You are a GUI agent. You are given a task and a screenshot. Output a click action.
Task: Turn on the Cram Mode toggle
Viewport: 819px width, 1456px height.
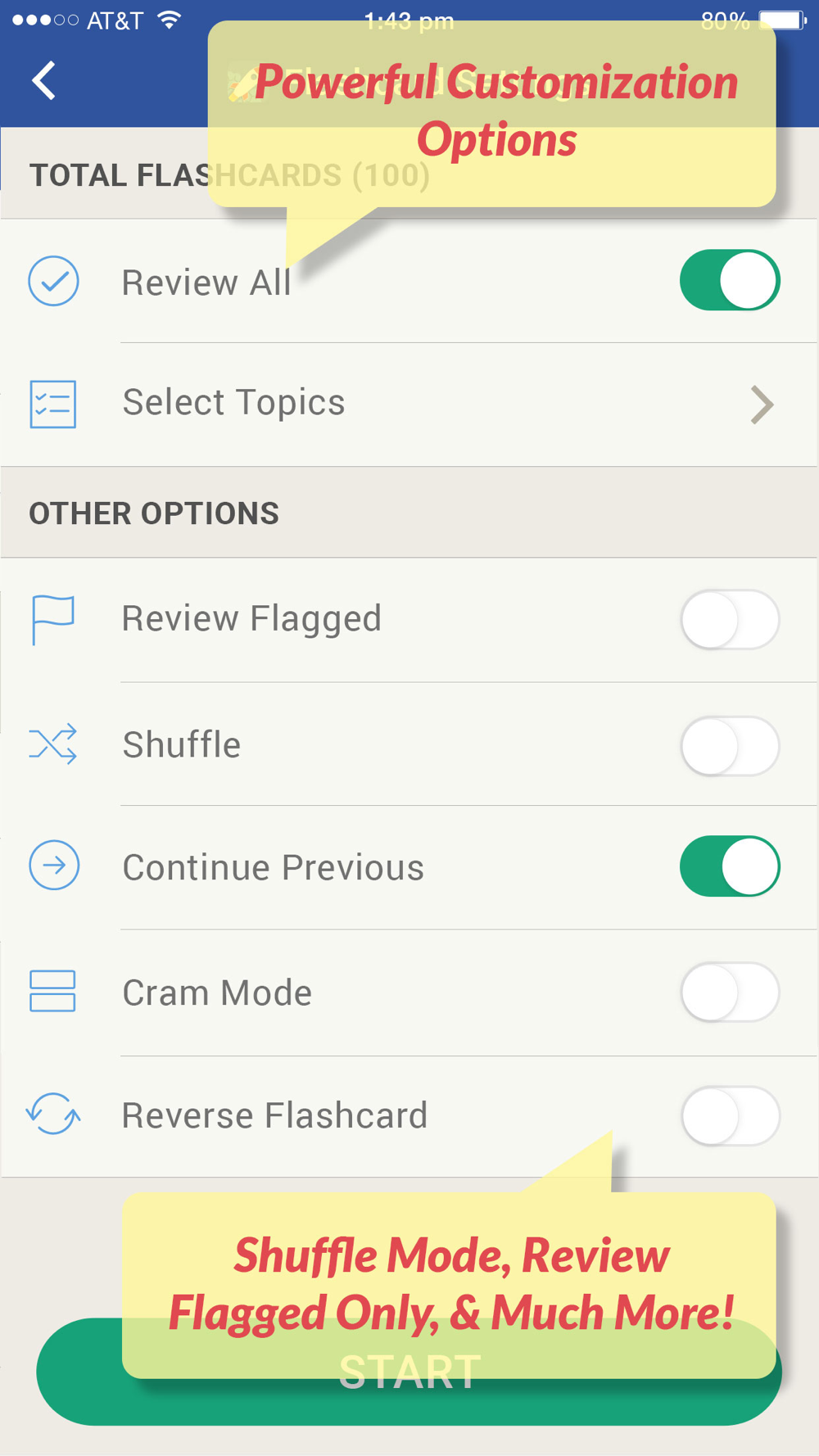click(730, 992)
